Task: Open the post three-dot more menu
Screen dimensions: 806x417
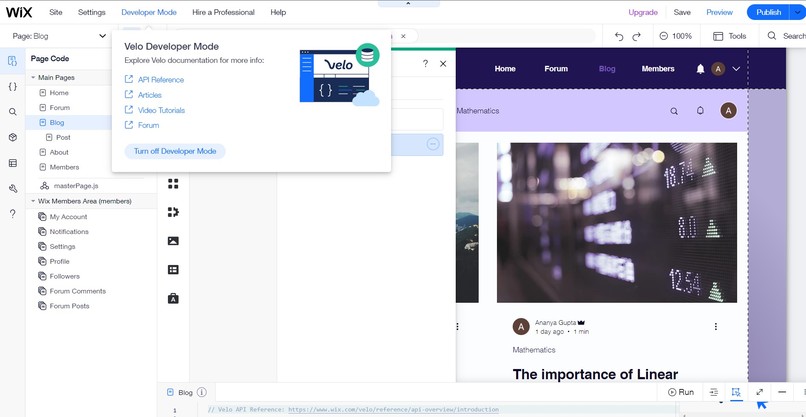Action: click(x=716, y=327)
